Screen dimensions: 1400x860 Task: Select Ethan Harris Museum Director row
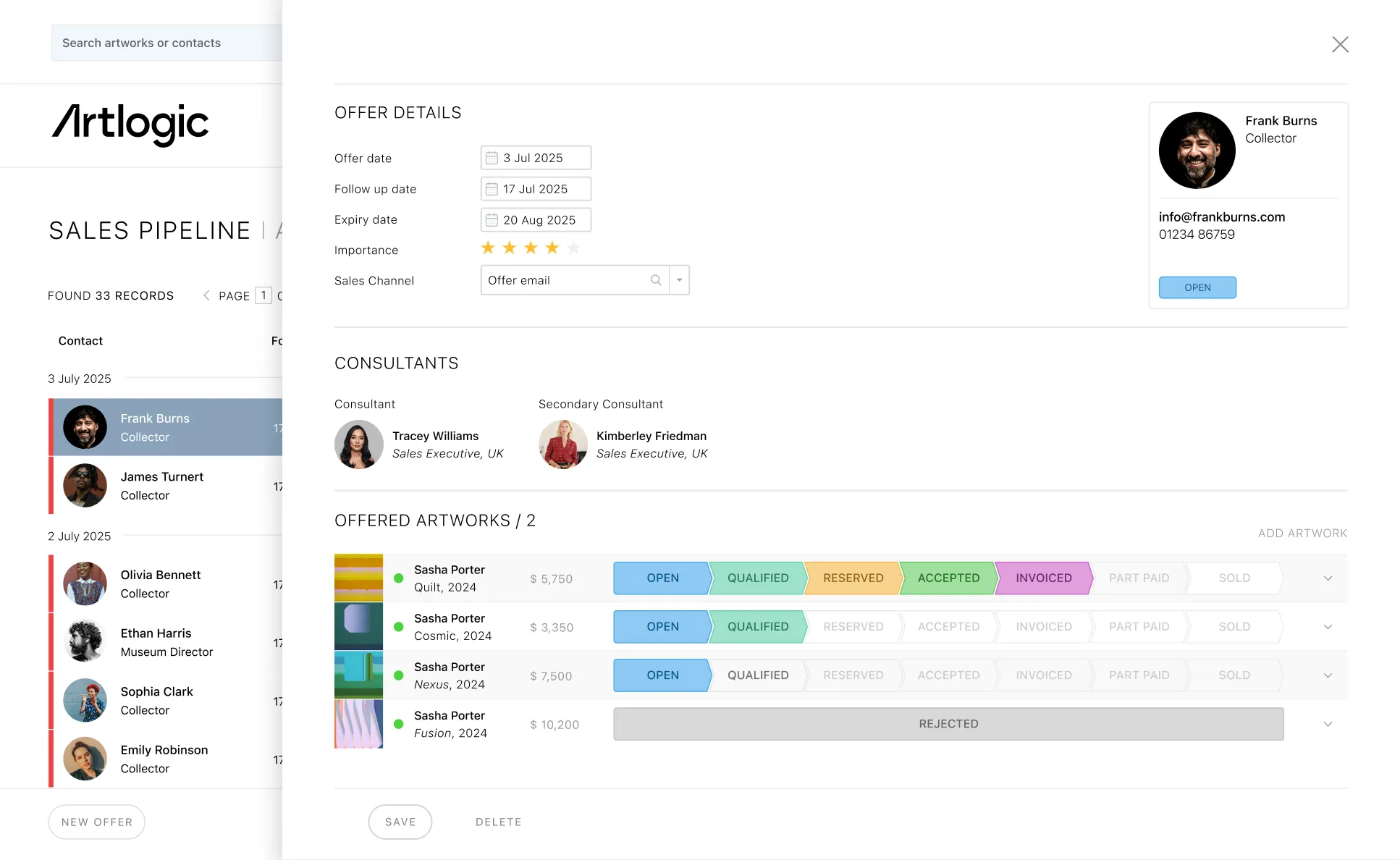pyautogui.click(x=166, y=642)
